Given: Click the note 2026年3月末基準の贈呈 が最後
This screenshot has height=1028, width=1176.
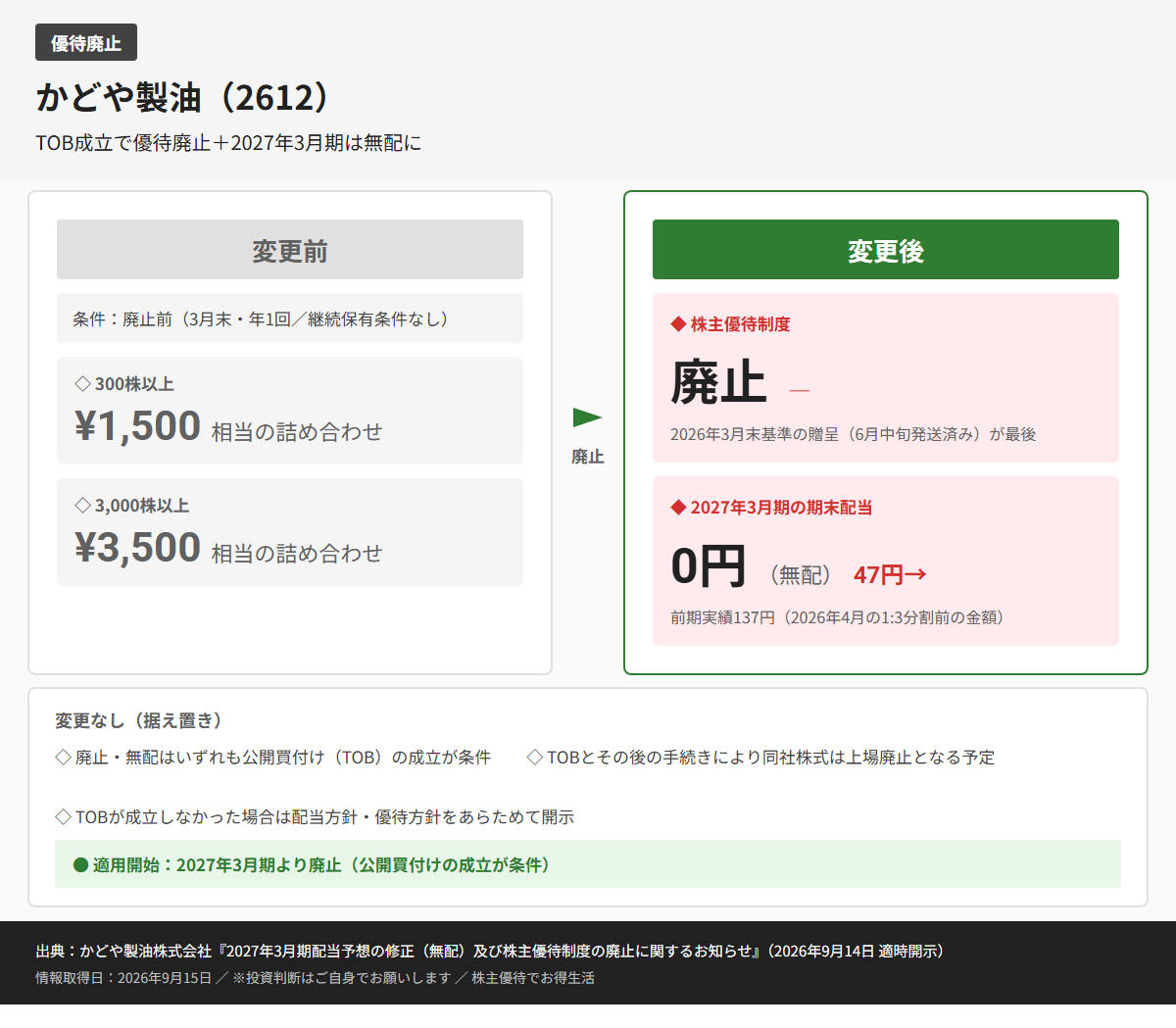Looking at the screenshot, I should click(854, 434).
